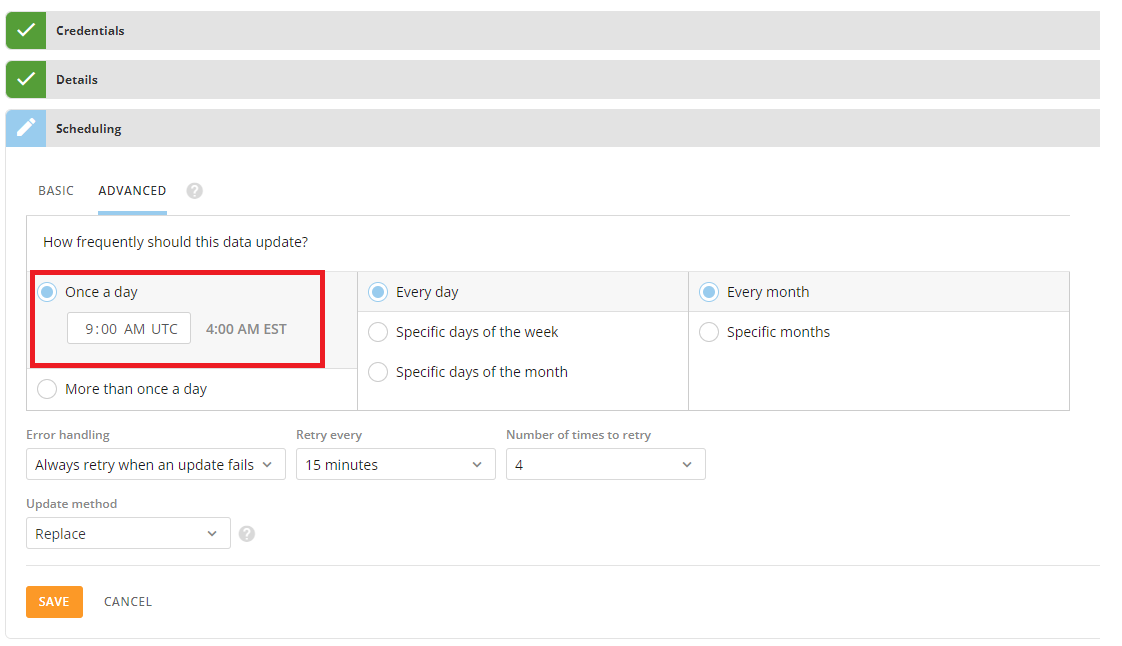Open the help icon beside Update method
1122x646 pixels.
point(246,533)
